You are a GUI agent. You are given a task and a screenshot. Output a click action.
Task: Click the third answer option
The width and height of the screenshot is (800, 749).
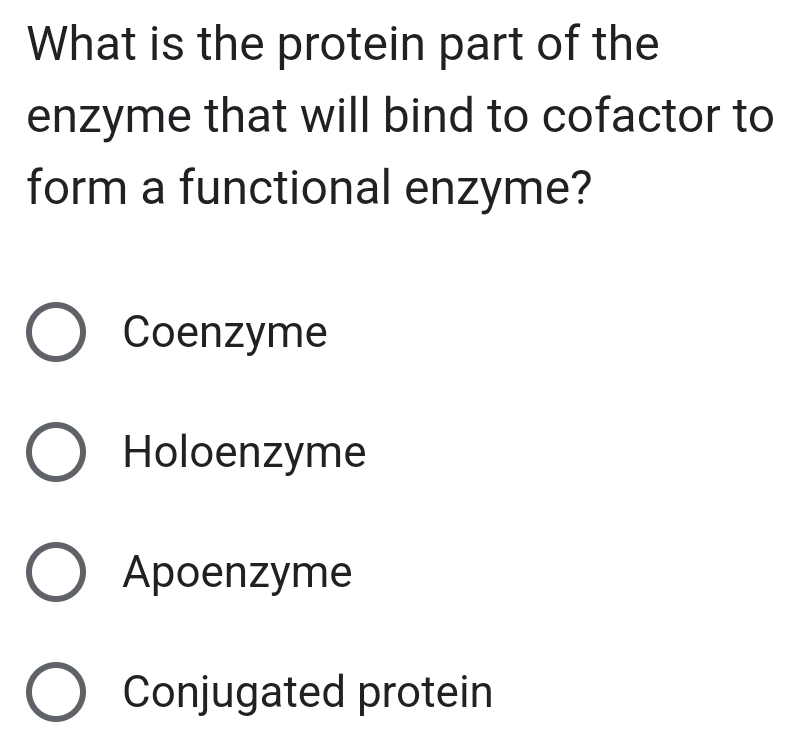185,572
